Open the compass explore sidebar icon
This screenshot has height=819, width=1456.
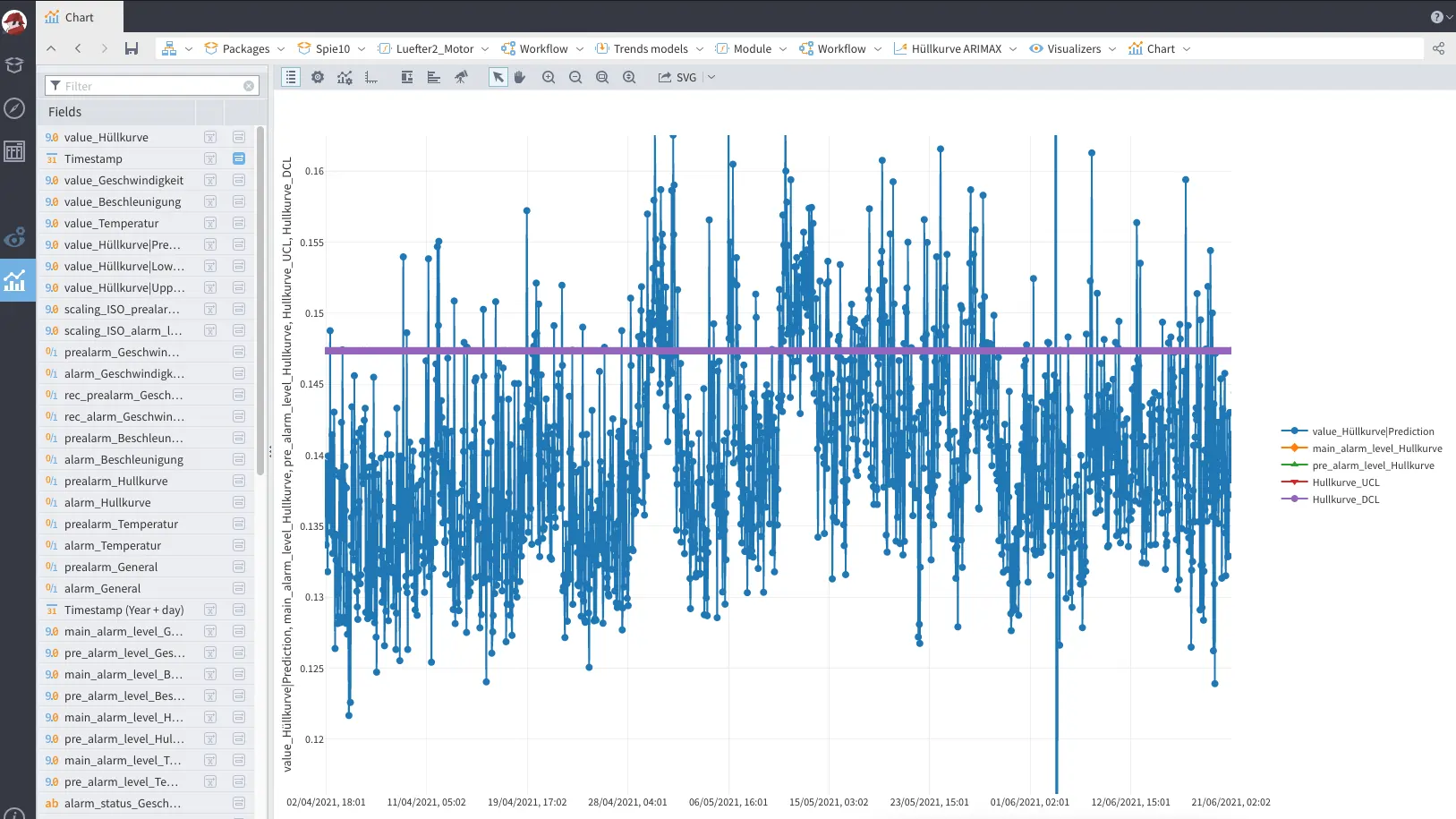pos(14,108)
